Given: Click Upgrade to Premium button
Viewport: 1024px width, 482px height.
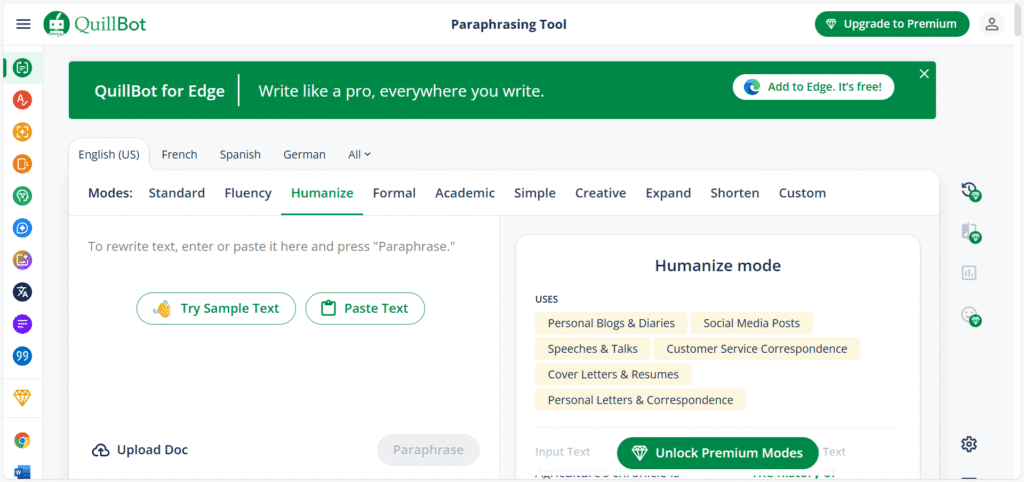Looking at the screenshot, I should [x=892, y=24].
